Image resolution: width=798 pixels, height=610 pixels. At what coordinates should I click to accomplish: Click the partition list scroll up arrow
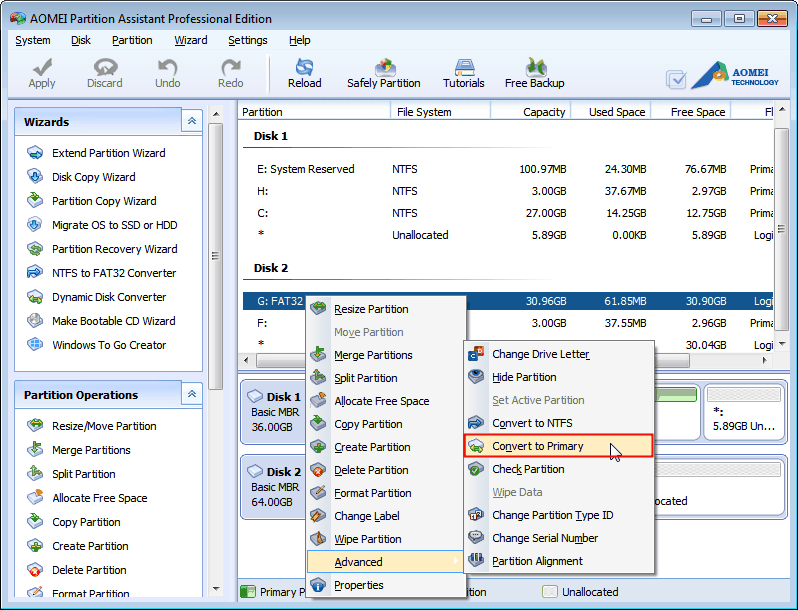click(781, 110)
